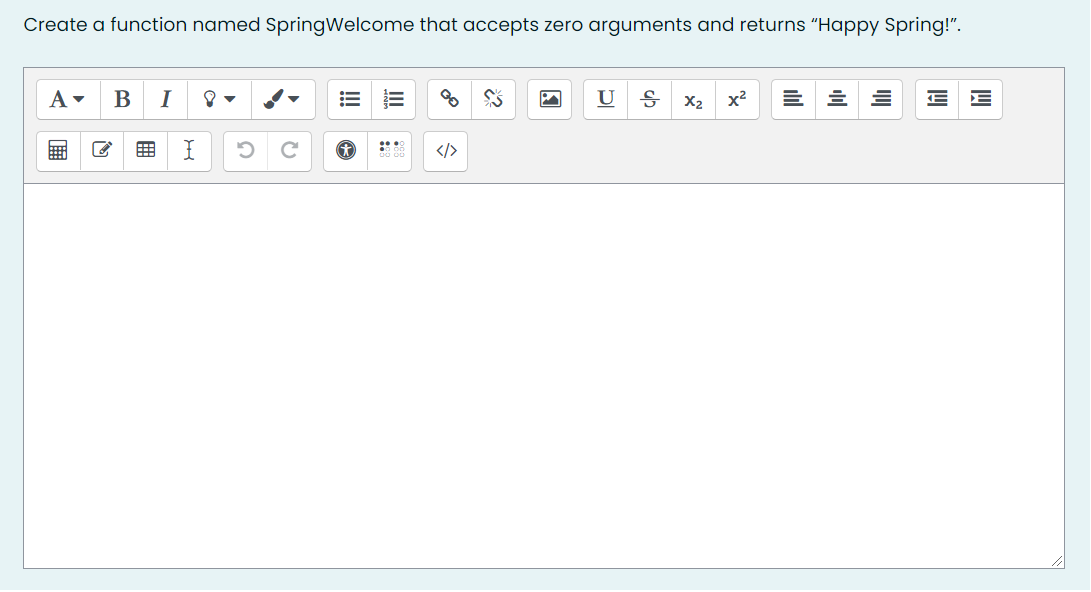The height and width of the screenshot is (592, 1091).
Task: Apply an ordered numbered list
Action: point(393,99)
